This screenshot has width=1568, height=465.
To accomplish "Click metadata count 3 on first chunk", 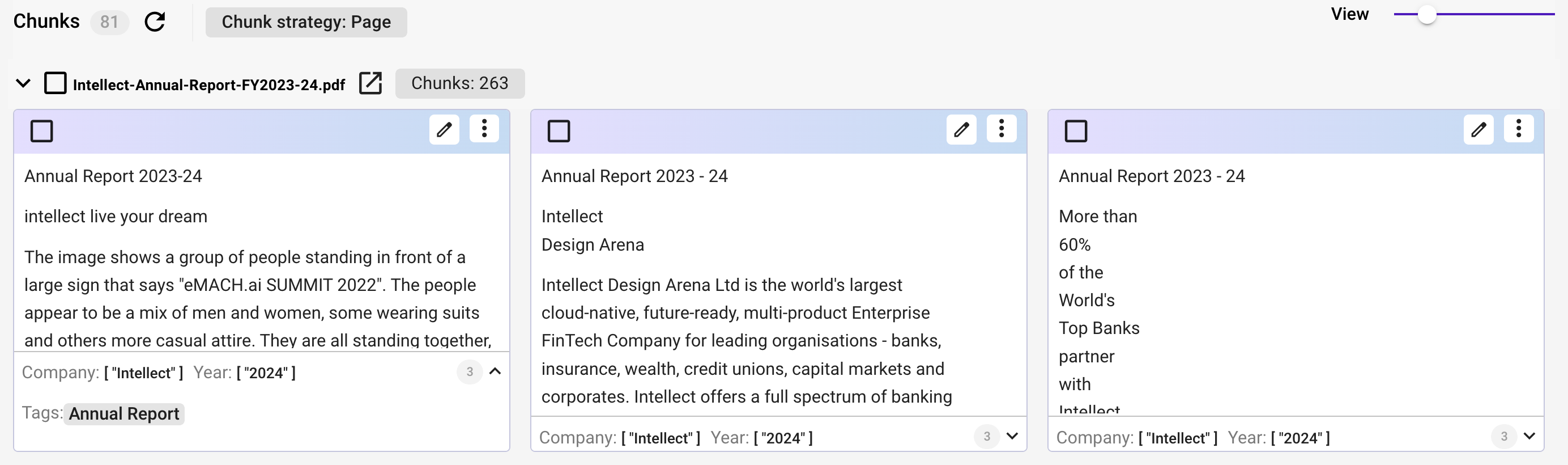I will [x=469, y=372].
